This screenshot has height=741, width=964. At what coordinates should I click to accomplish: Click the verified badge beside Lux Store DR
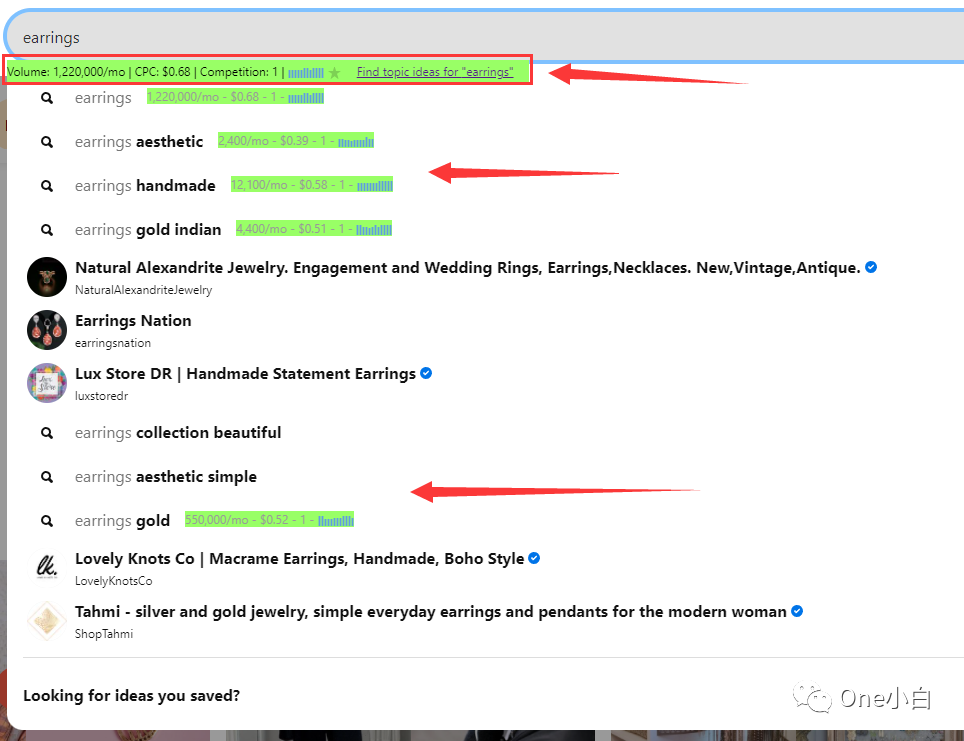pos(425,373)
